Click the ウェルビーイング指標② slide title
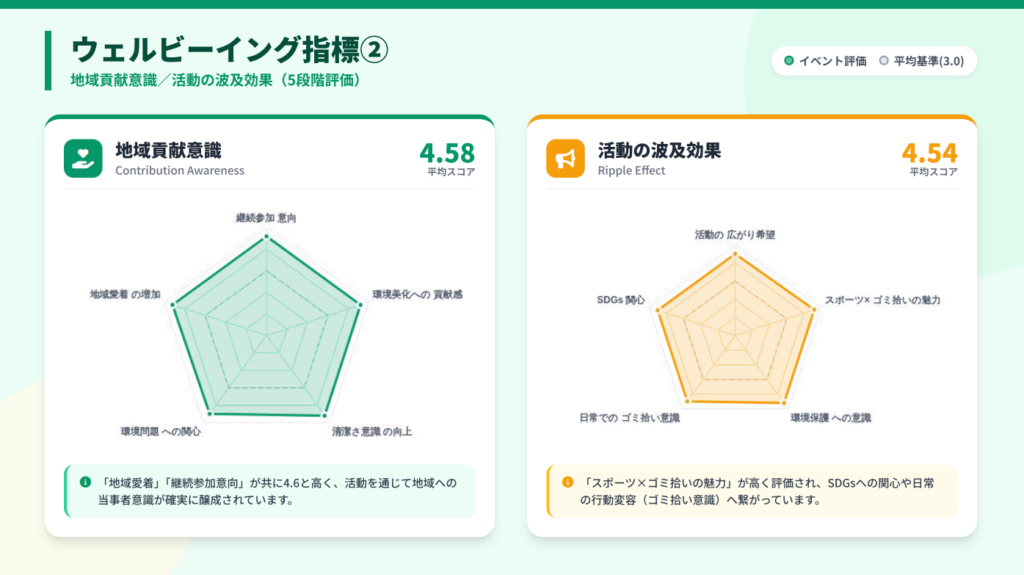Image resolution: width=1024 pixels, height=575 pixels. pyautogui.click(x=229, y=49)
